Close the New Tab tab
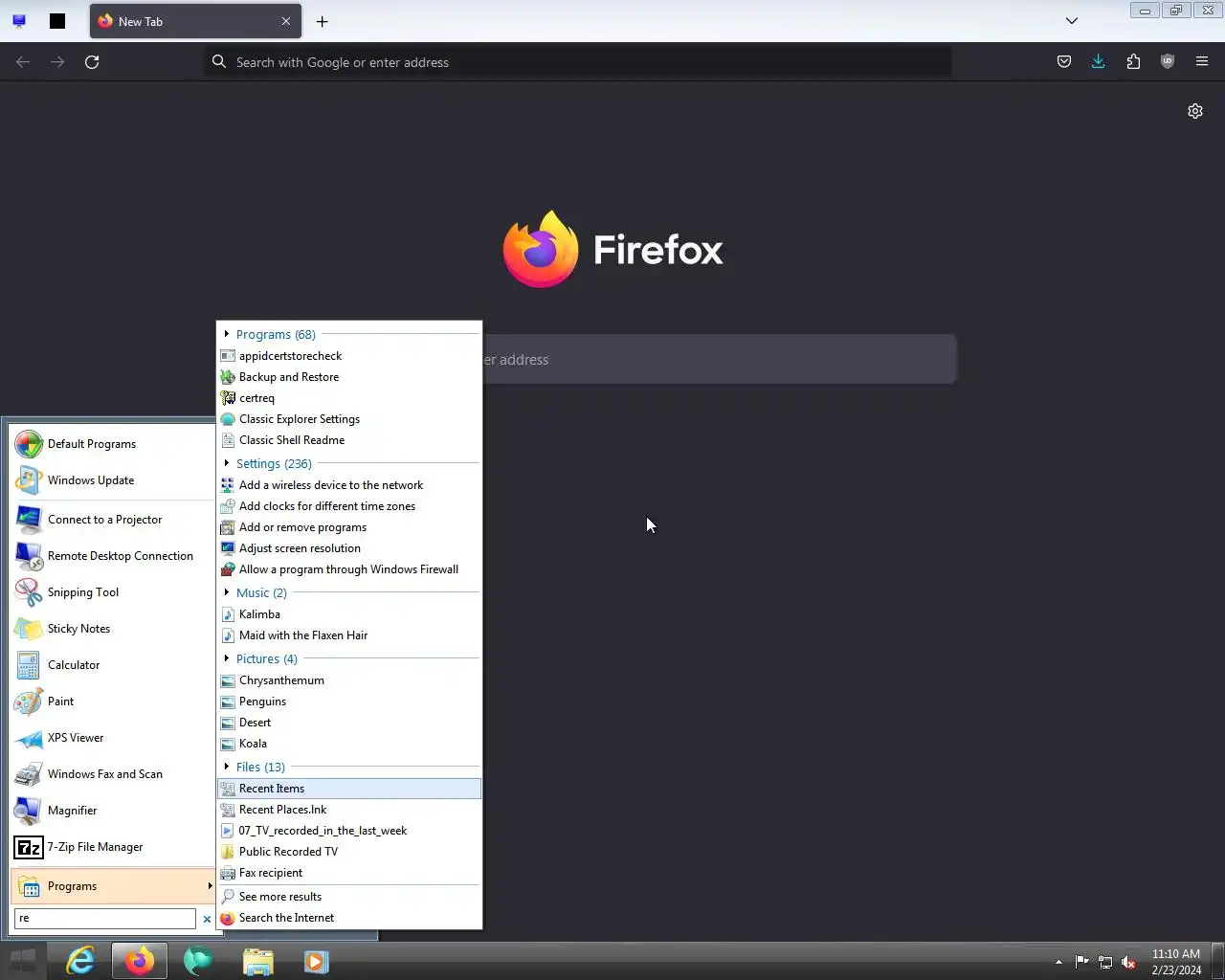 point(285,21)
